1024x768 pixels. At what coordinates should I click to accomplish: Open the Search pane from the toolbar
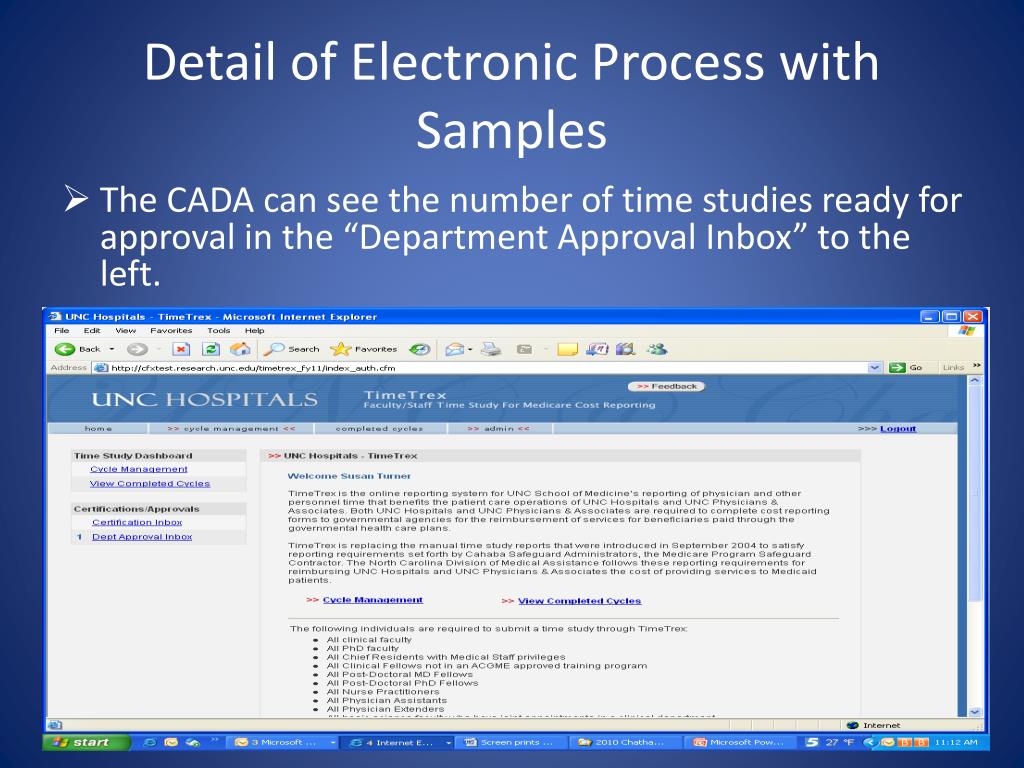pyautogui.click(x=291, y=349)
